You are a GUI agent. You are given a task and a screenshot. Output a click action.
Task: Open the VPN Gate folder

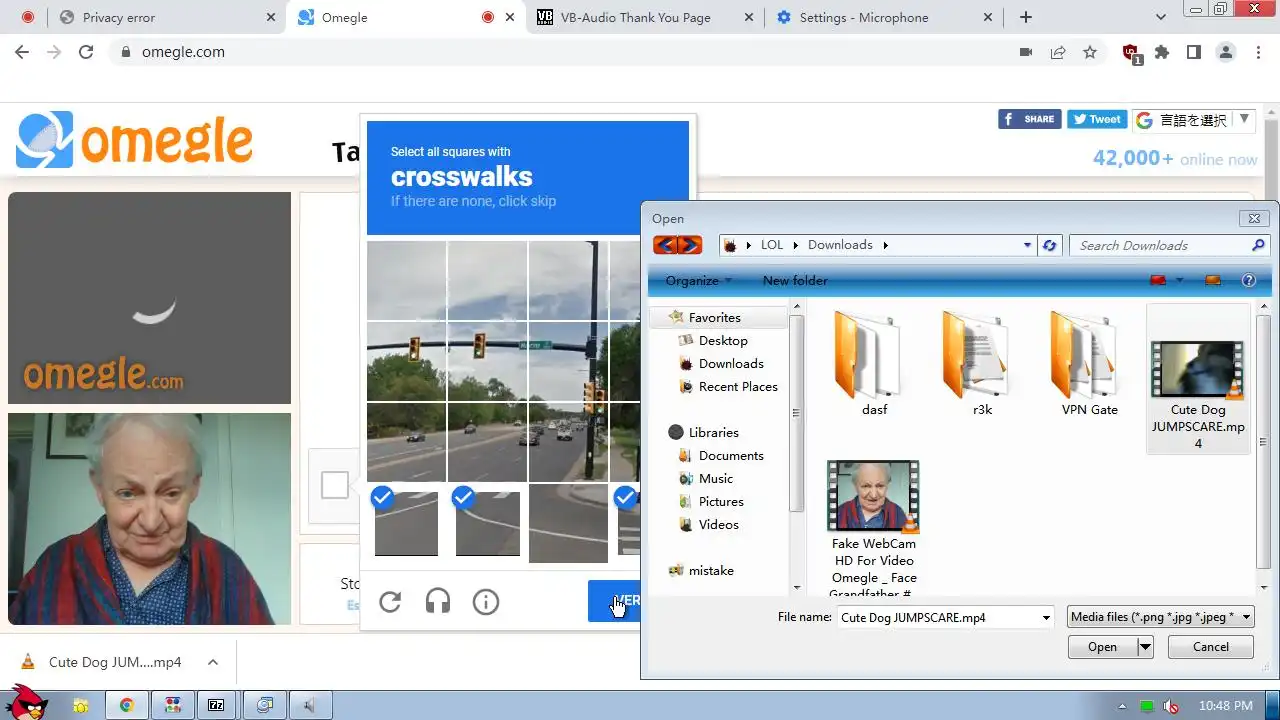coord(1090,364)
